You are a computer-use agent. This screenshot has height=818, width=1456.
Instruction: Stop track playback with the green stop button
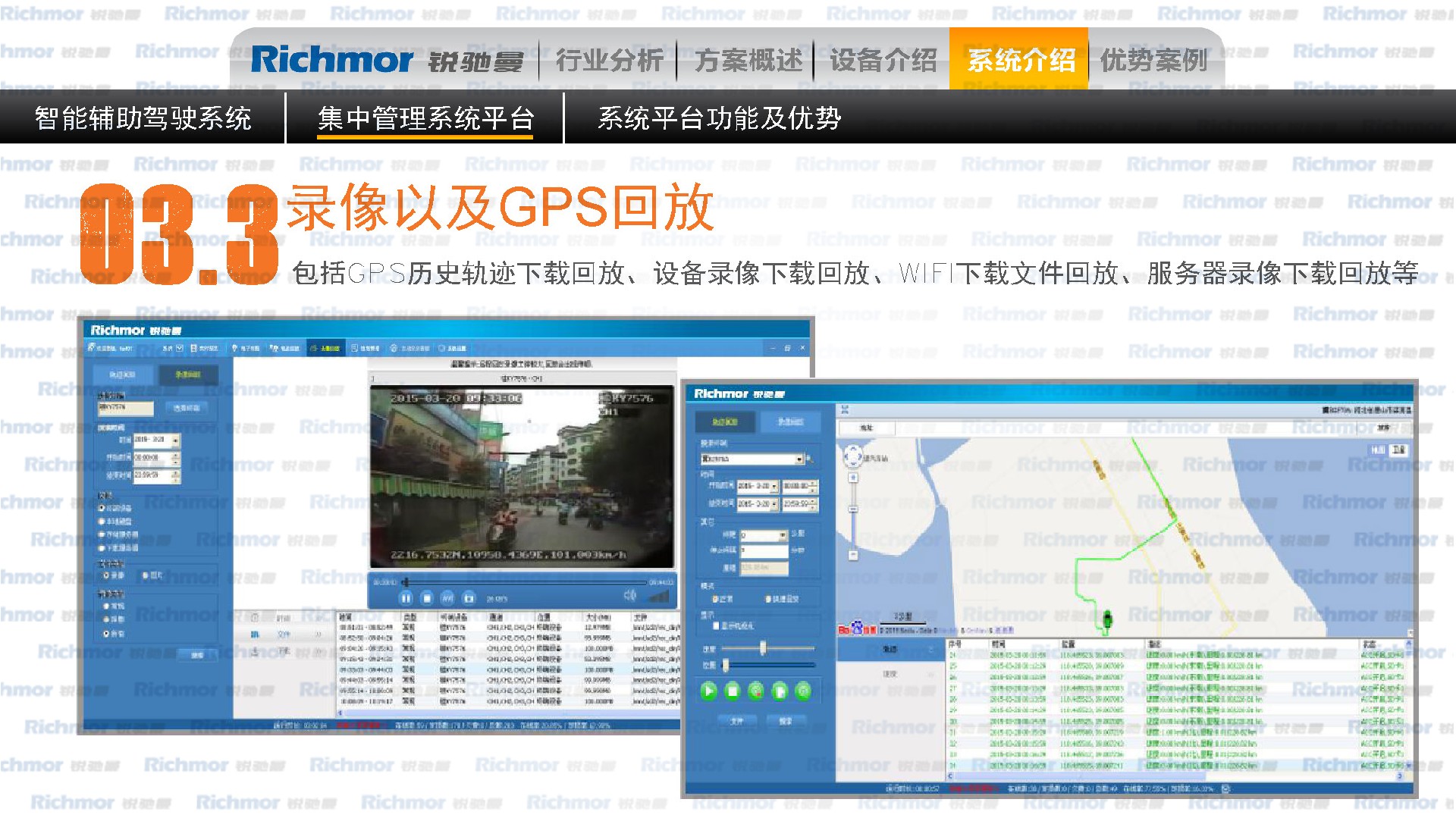click(x=732, y=691)
